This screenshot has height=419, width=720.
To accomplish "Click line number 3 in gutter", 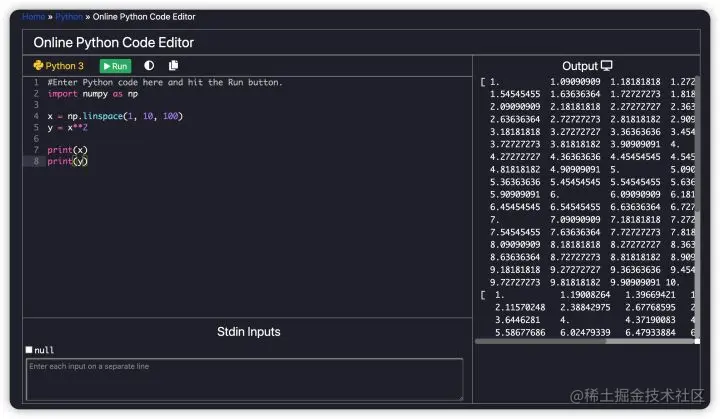I will 36,105.
